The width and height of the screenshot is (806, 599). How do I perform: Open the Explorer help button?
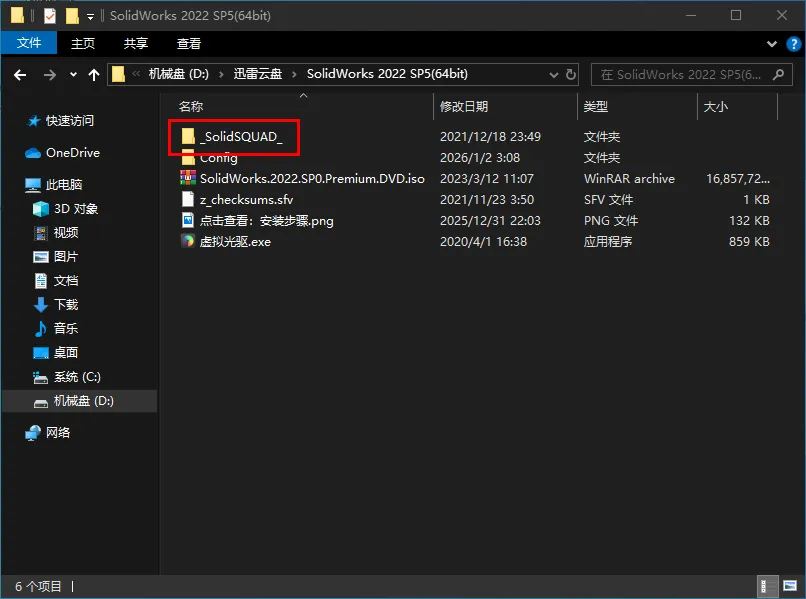pos(794,44)
